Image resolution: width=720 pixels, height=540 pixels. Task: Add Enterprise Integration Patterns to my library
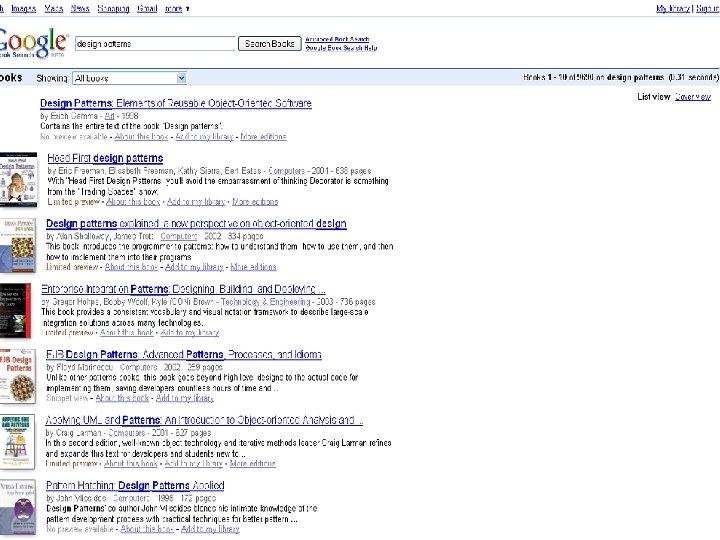pyautogui.click(x=190, y=332)
